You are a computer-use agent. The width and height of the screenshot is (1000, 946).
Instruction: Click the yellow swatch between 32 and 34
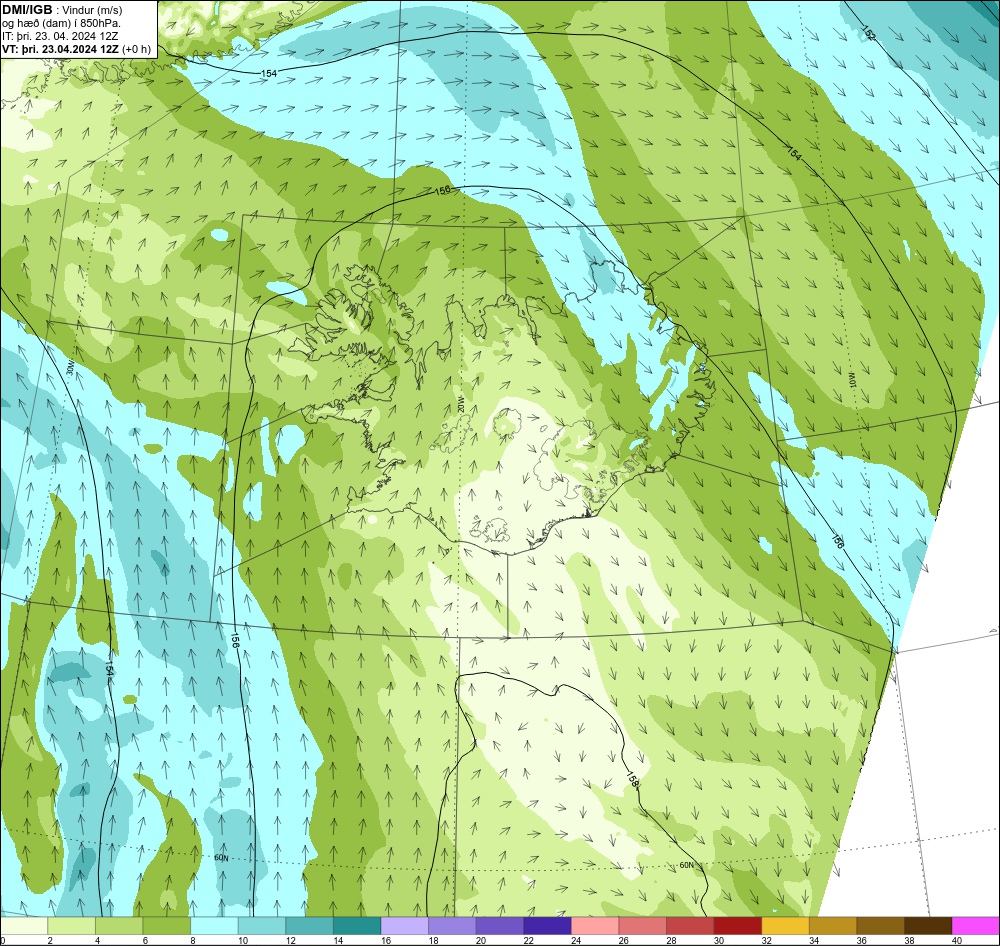click(785, 926)
